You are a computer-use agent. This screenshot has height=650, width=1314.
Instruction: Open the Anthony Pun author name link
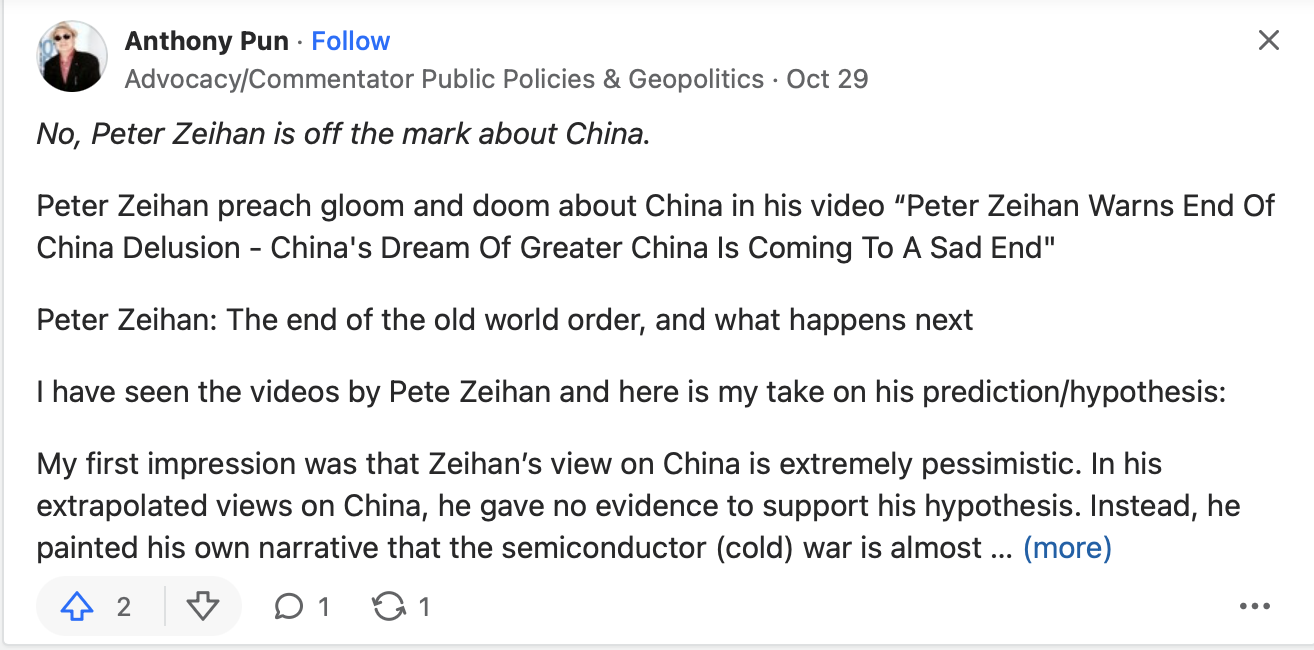pos(207,41)
